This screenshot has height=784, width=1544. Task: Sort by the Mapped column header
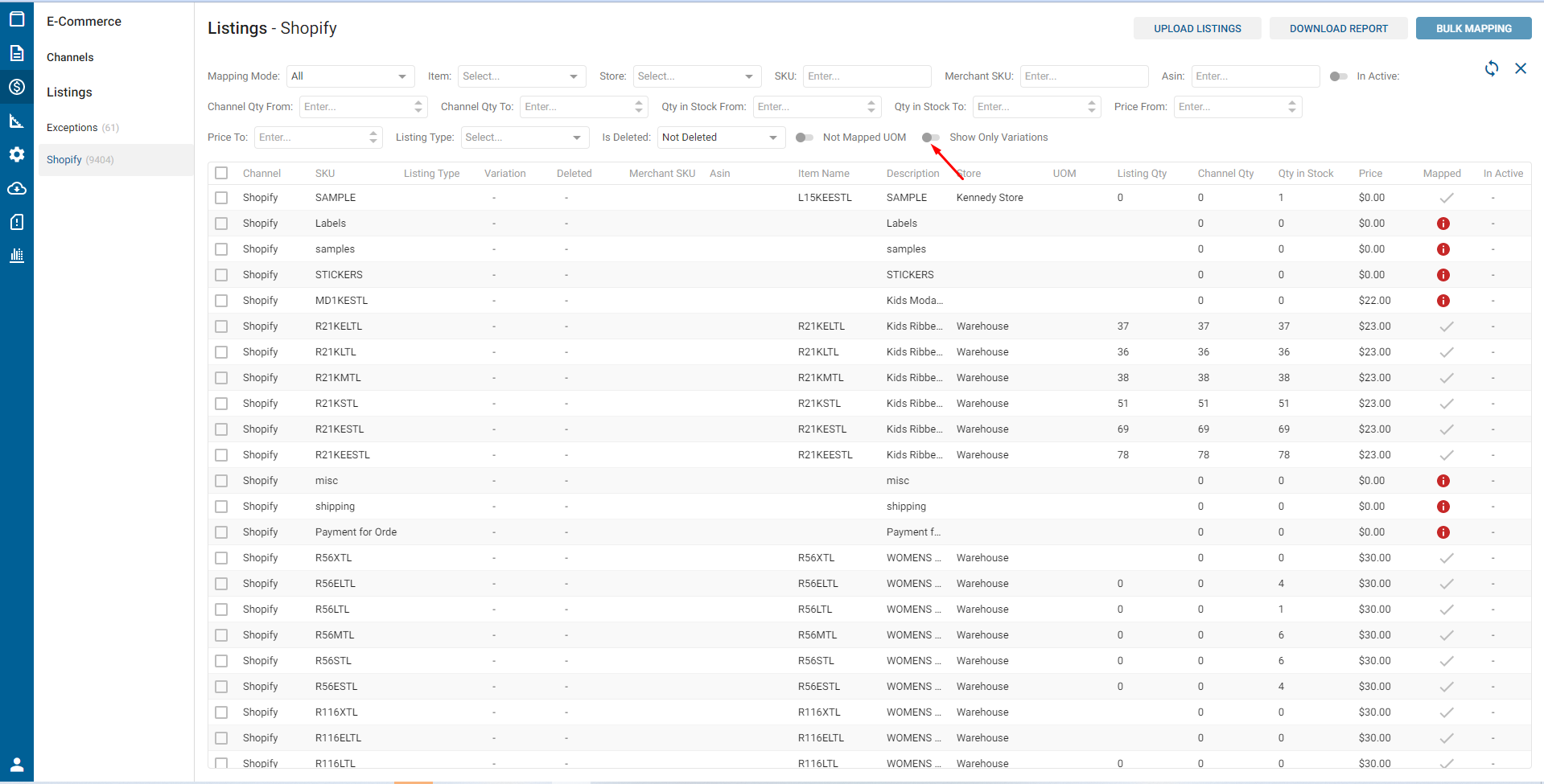pyautogui.click(x=1442, y=174)
